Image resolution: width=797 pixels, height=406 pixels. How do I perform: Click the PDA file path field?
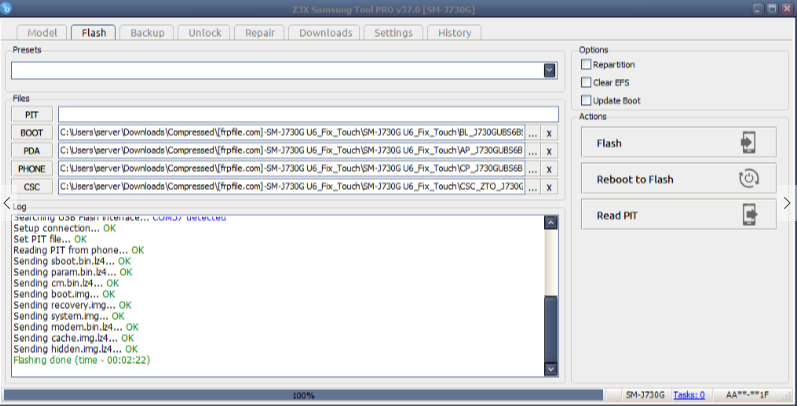[x=291, y=151]
